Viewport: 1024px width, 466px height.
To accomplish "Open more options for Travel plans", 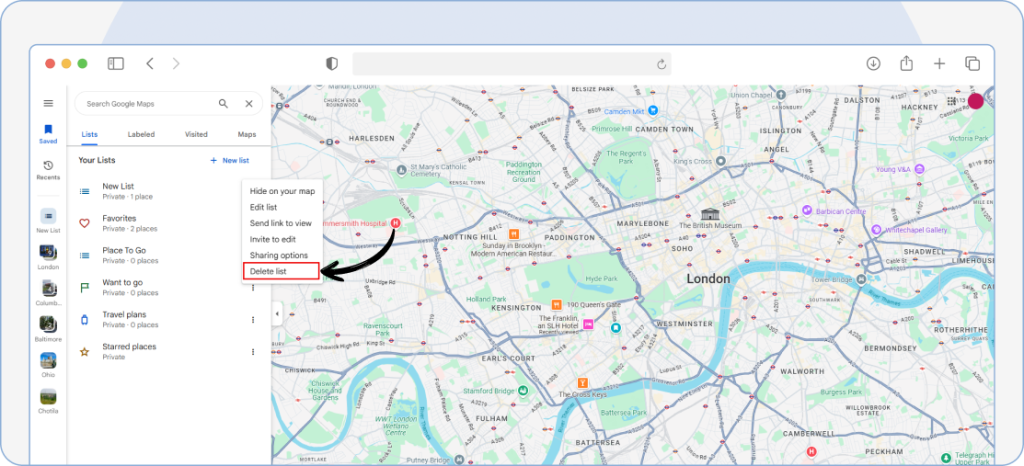I will tap(253, 320).
